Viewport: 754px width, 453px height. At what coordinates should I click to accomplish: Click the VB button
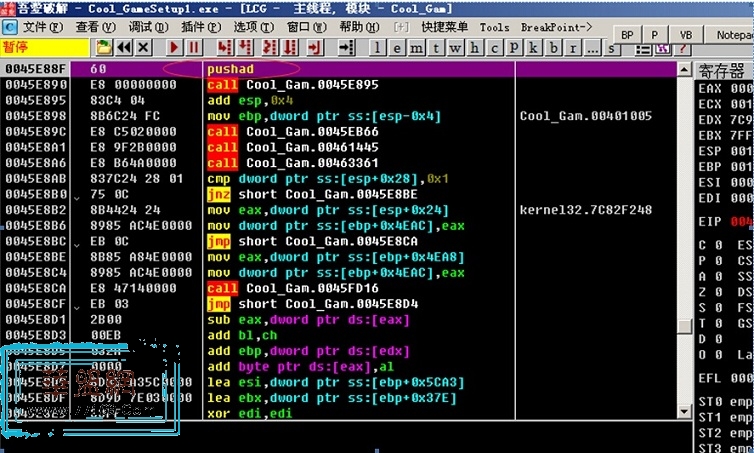[x=686, y=34]
